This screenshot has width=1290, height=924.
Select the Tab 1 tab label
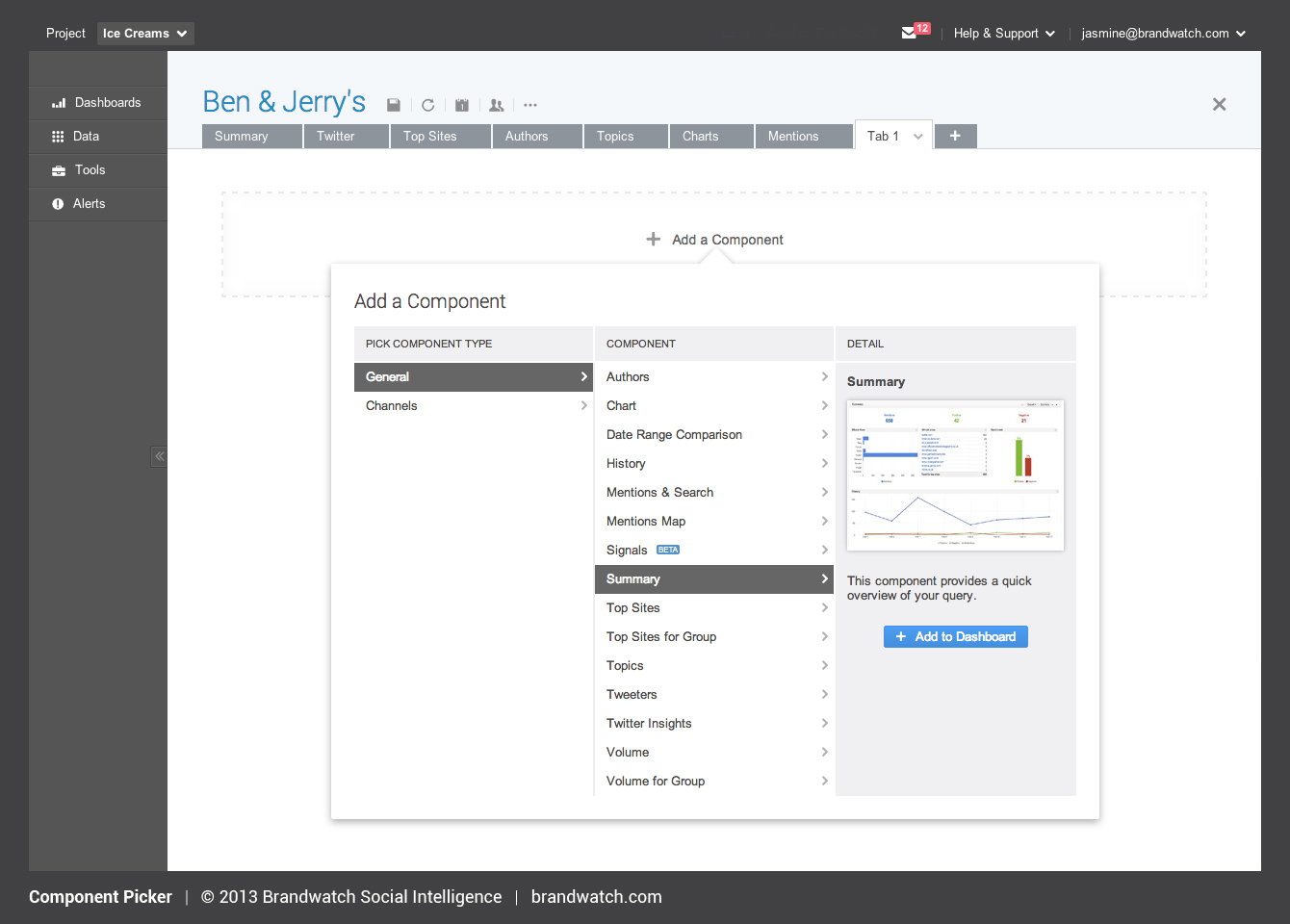[883, 136]
